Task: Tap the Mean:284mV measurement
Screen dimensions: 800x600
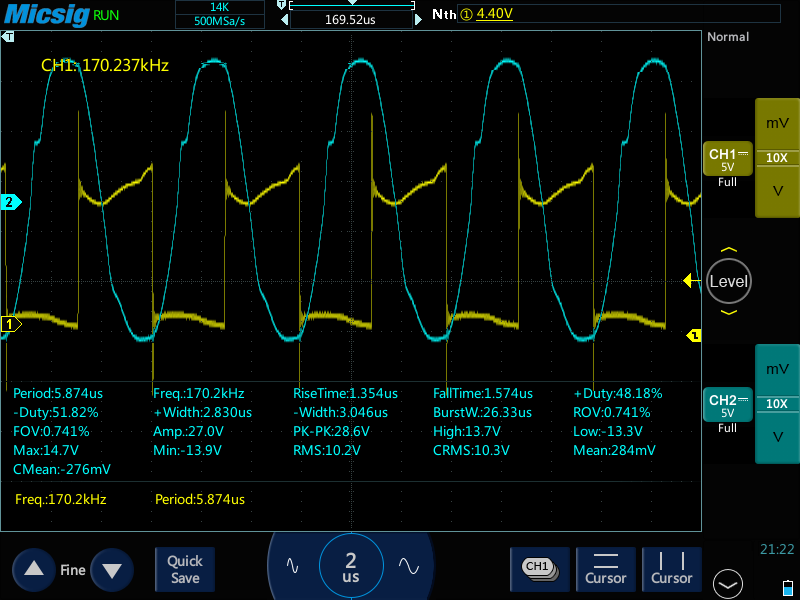Action: (614, 451)
